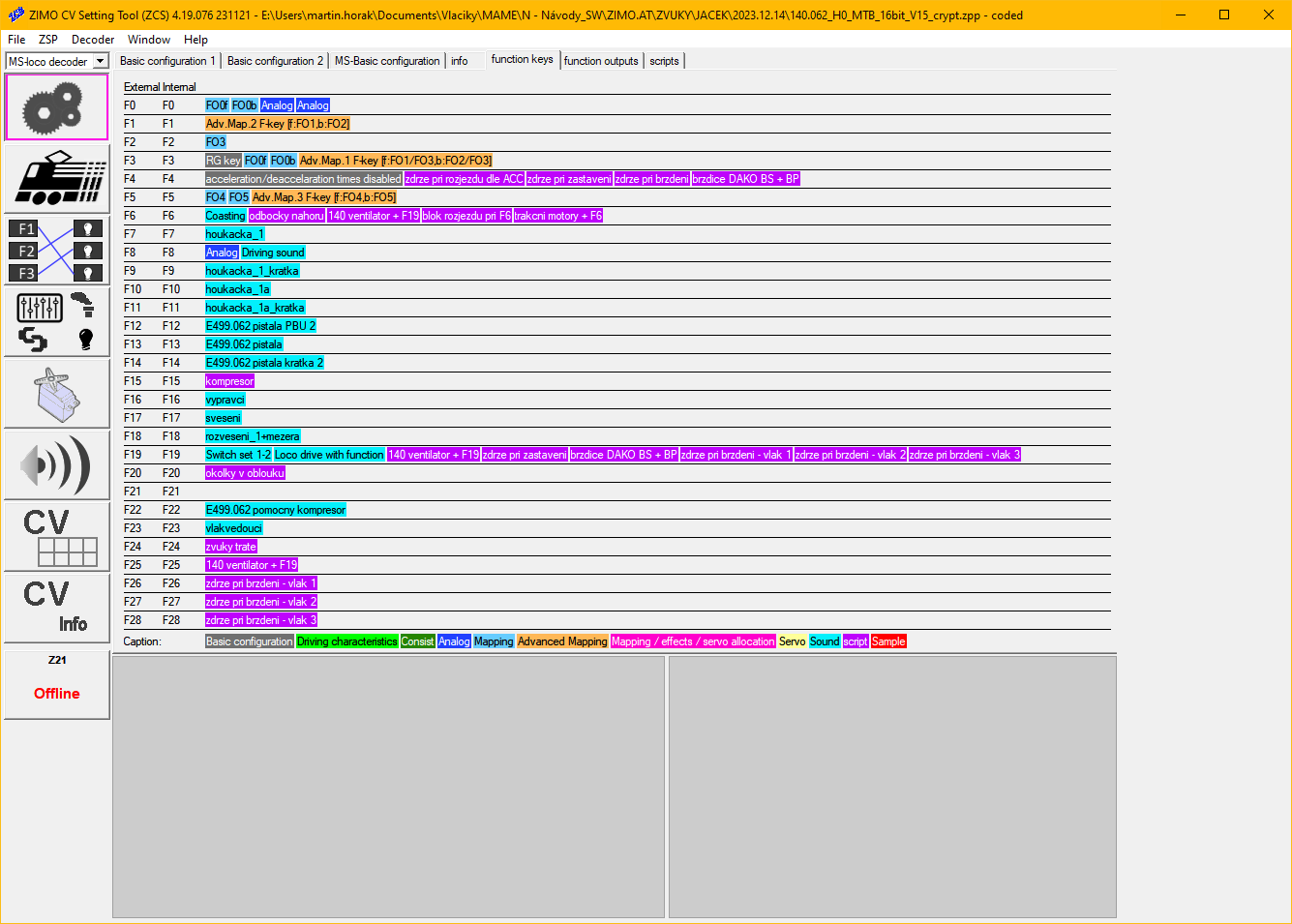Click the Z21 Offline connection status button

(x=56, y=684)
